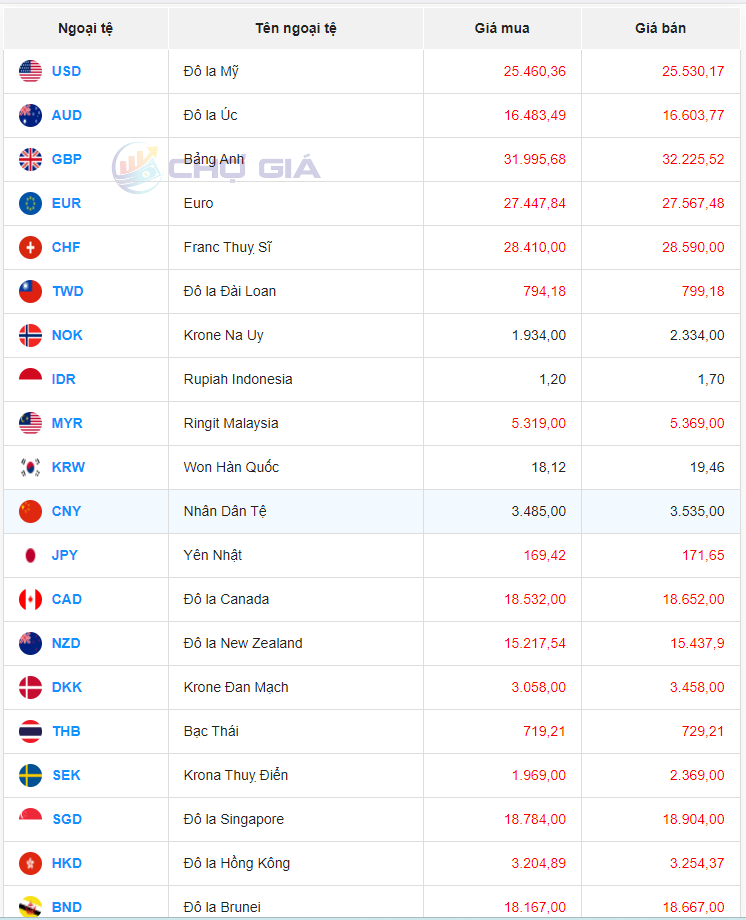746x920 pixels.
Task: Click the "Tên ngoại tệ" column header
Action: click(x=296, y=28)
